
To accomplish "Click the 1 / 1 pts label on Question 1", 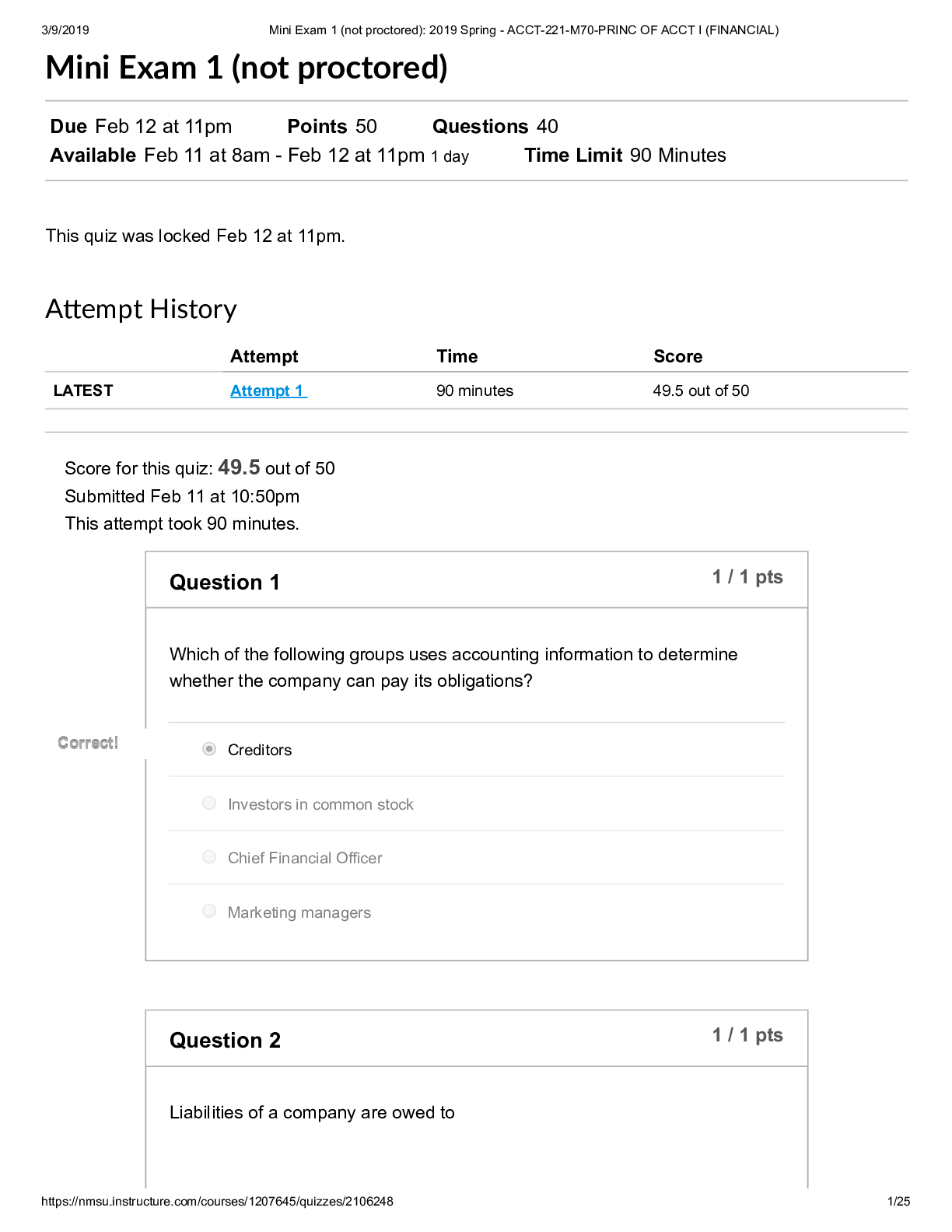I will point(747,576).
